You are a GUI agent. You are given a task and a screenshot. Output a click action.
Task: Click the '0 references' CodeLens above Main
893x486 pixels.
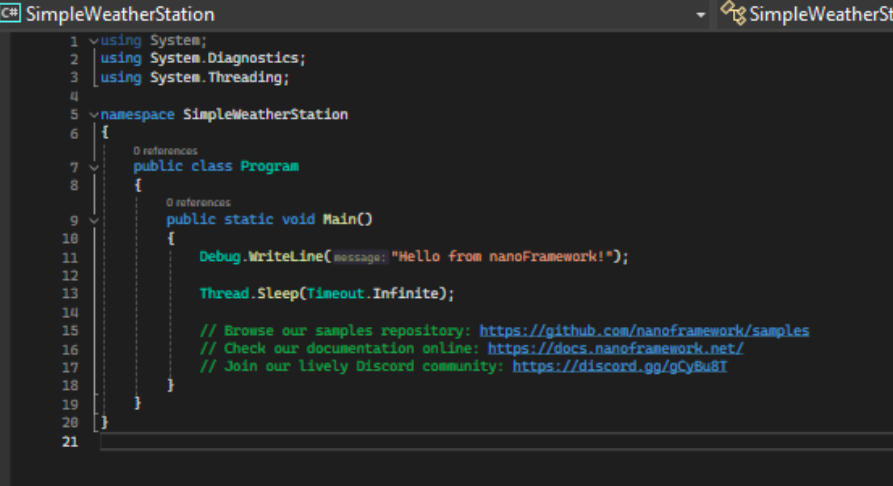[198, 203]
